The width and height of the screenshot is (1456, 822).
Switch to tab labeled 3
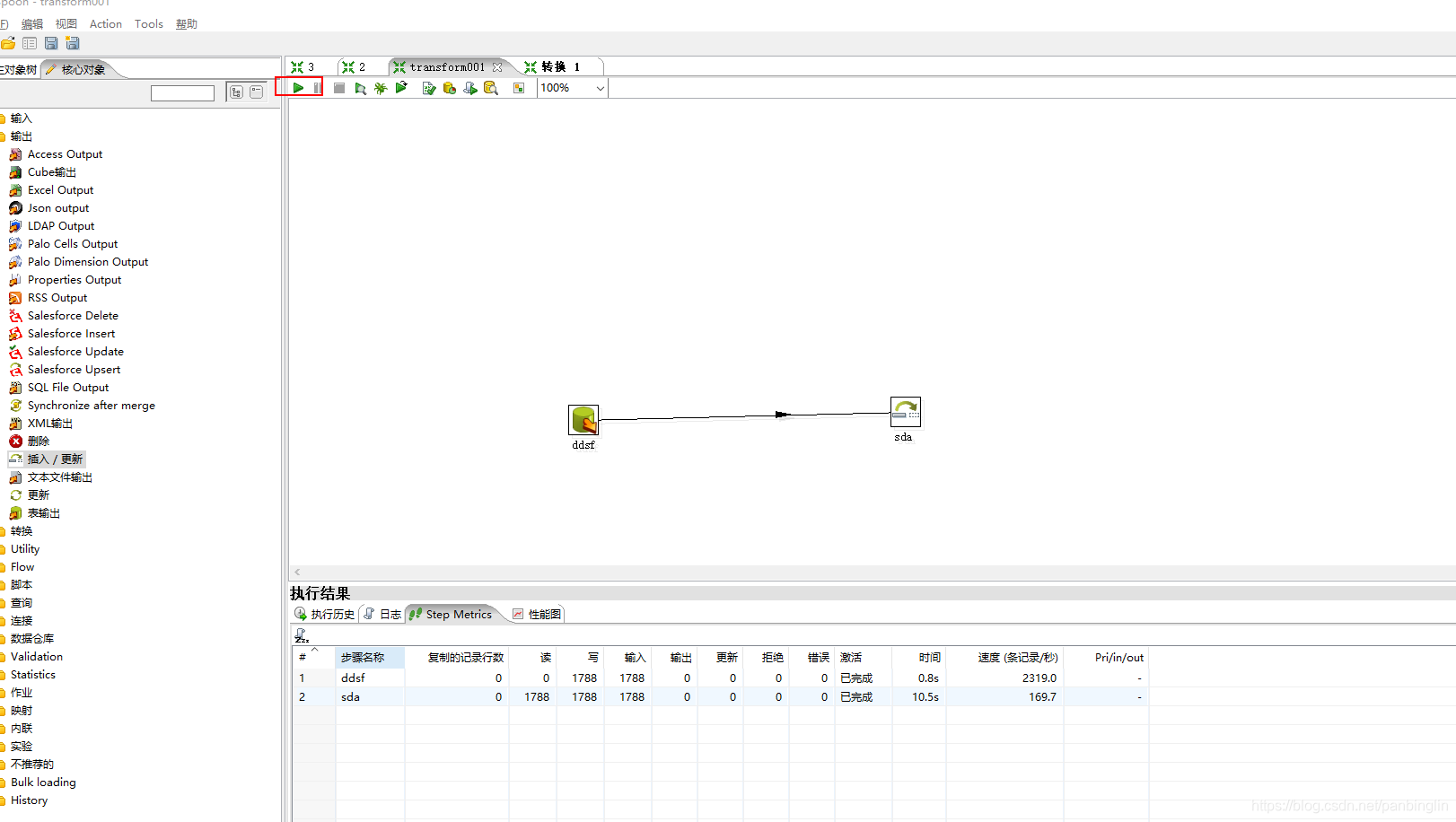pyautogui.click(x=303, y=67)
